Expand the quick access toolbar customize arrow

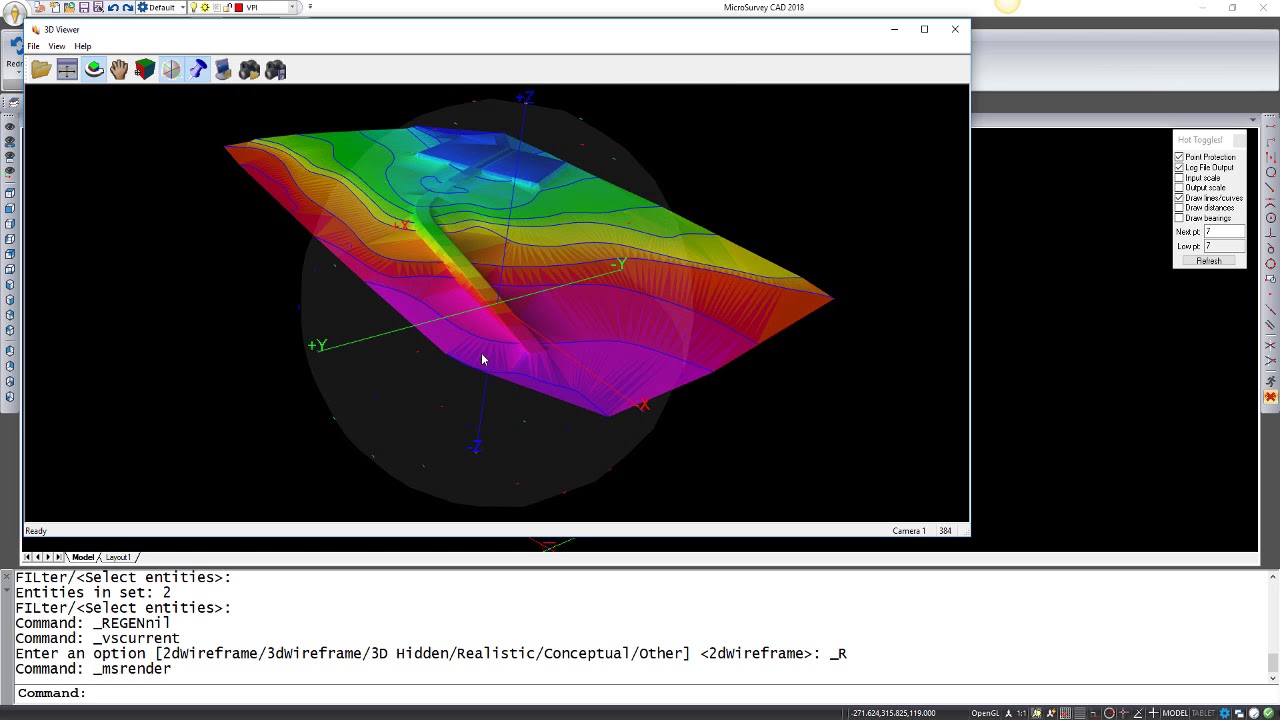pos(310,7)
